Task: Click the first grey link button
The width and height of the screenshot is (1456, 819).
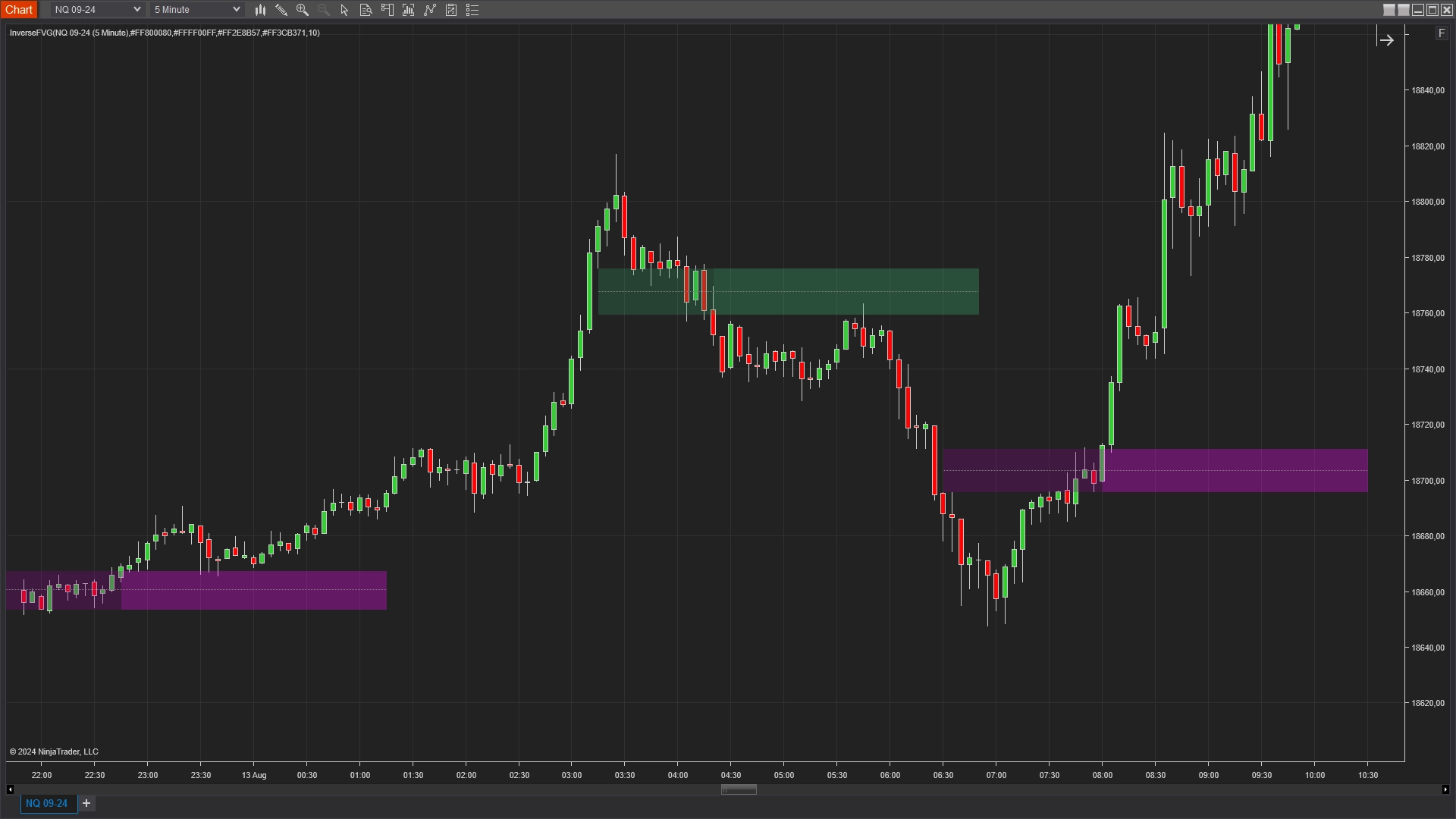Action: point(1389,10)
